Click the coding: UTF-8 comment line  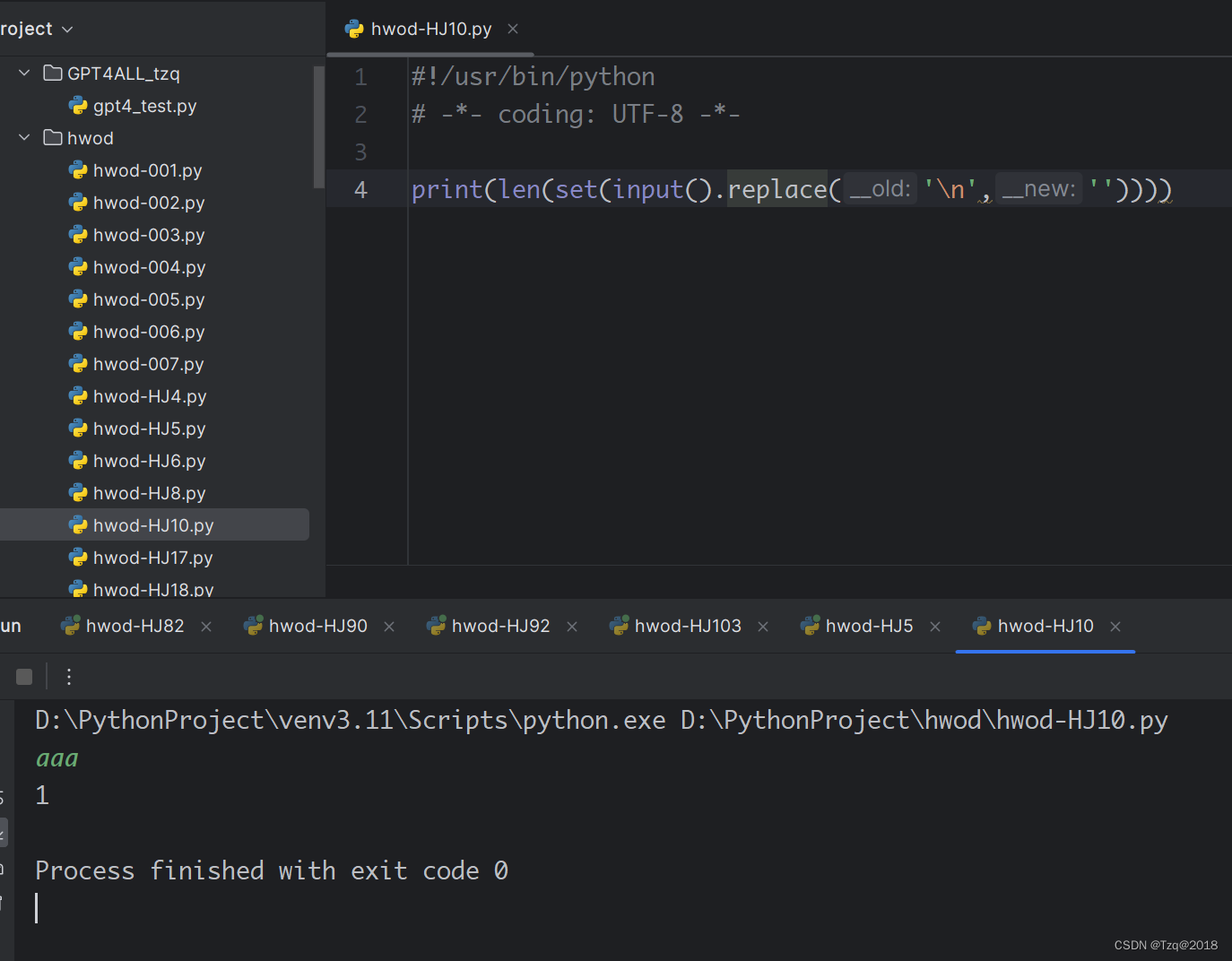tap(575, 114)
